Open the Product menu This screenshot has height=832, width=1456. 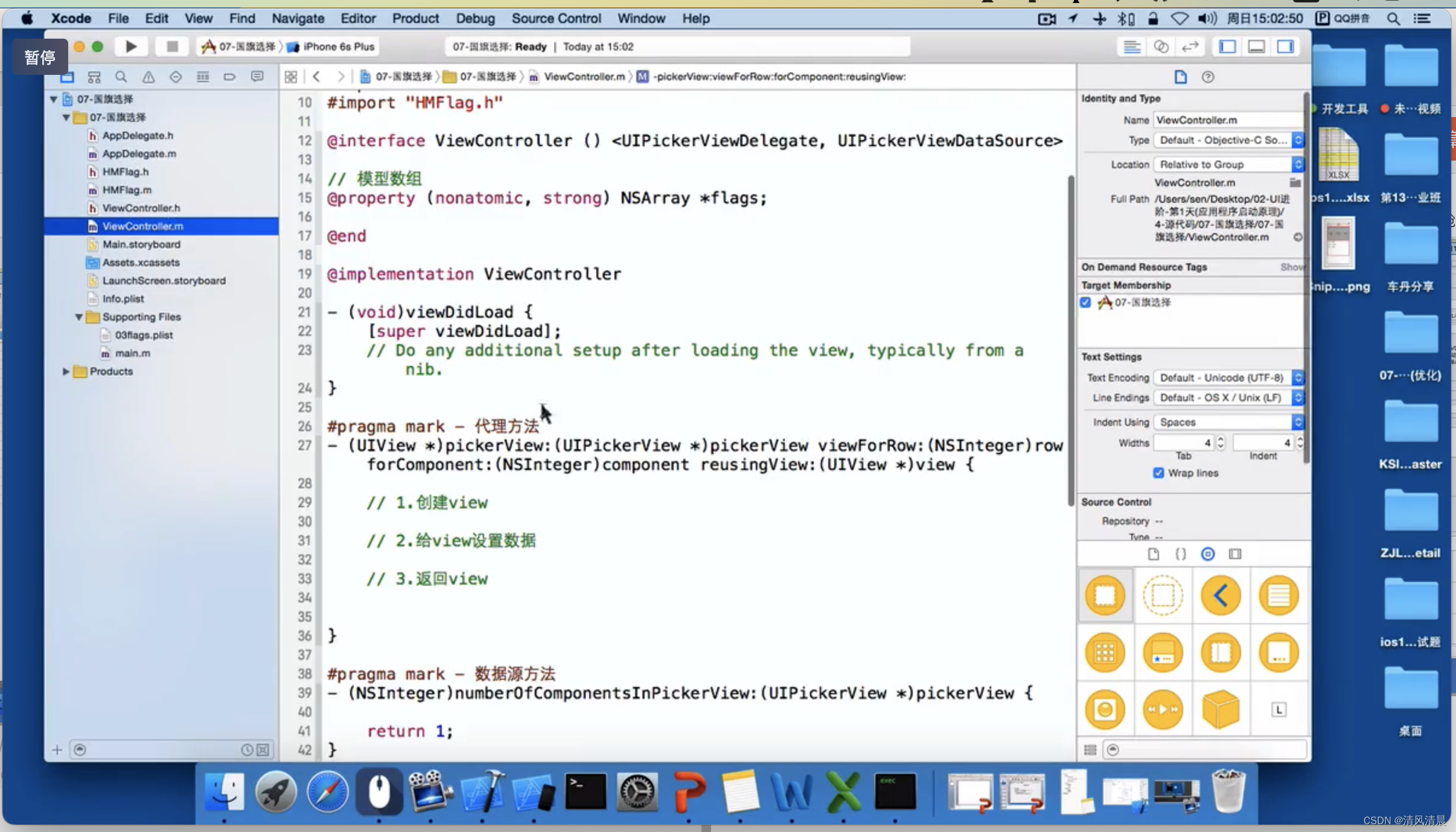(415, 18)
